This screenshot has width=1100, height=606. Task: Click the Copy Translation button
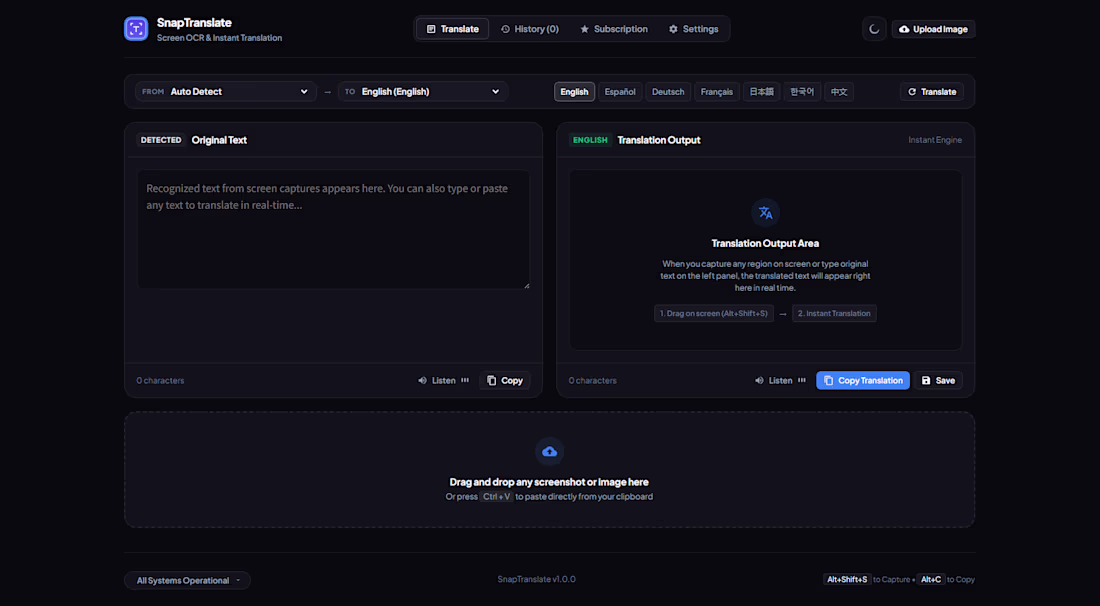(x=863, y=380)
